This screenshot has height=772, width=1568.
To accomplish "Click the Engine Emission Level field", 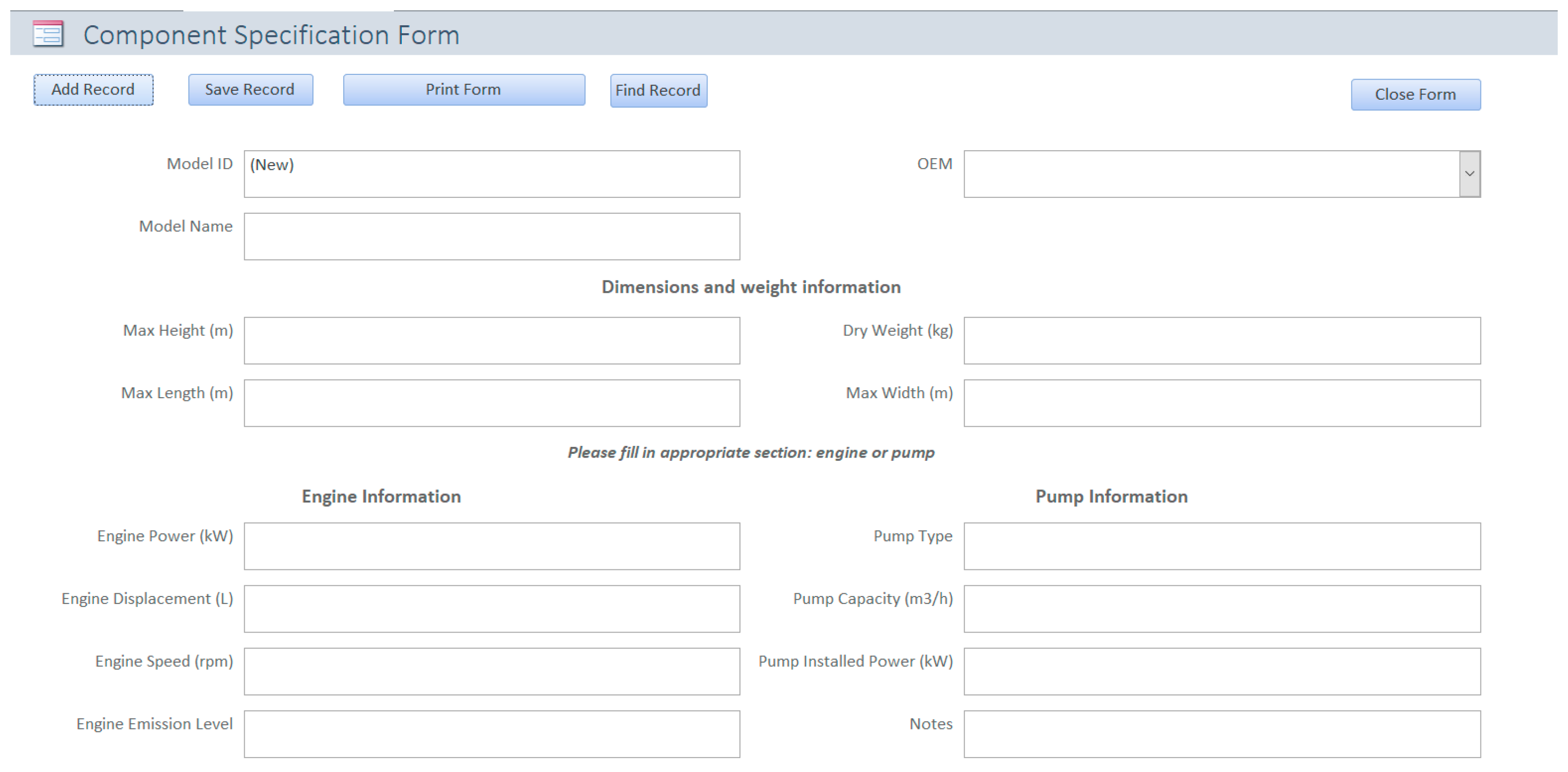I will tap(491, 734).
